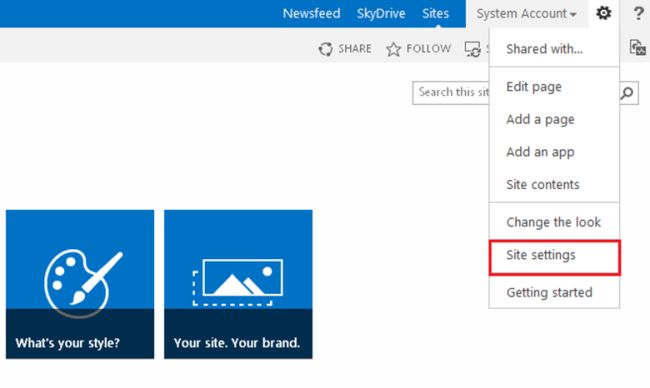Open the Your site. Your brand. tile
650x388 pixels.
coord(238,284)
